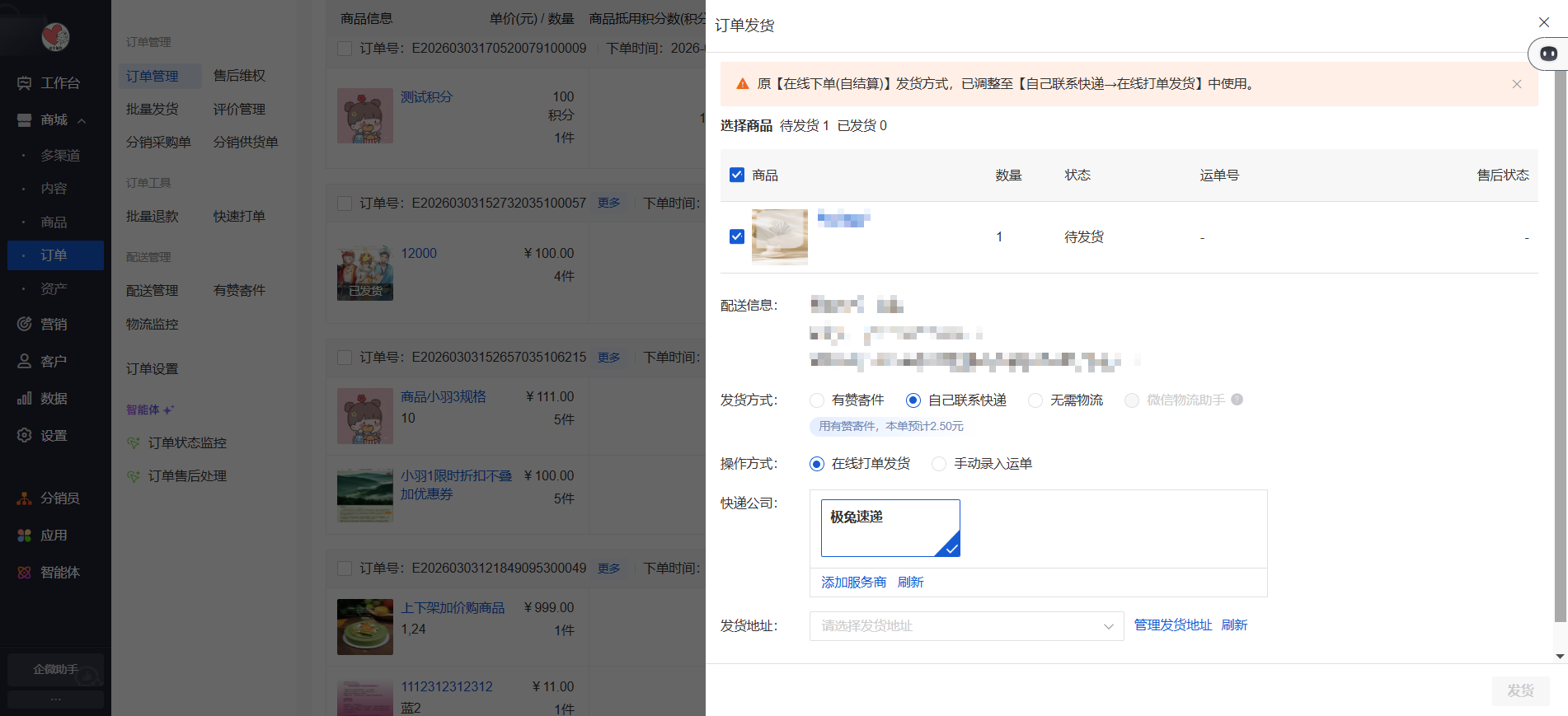Go to 订单 in the sidebar
The width and height of the screenshot is (1568, 716).
click(x=55, y=255)
